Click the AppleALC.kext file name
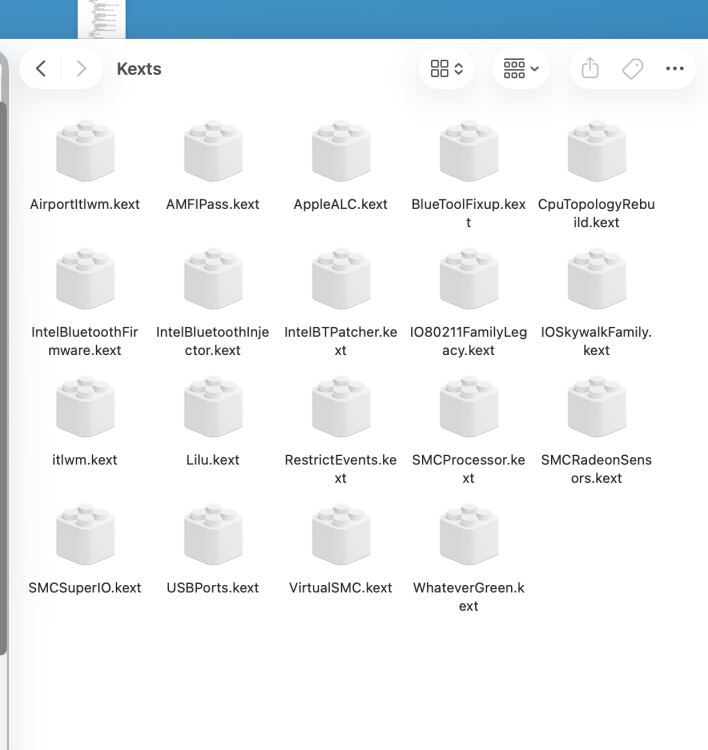Viewport: 708px width, 750px height. click(x=341, y=204)
